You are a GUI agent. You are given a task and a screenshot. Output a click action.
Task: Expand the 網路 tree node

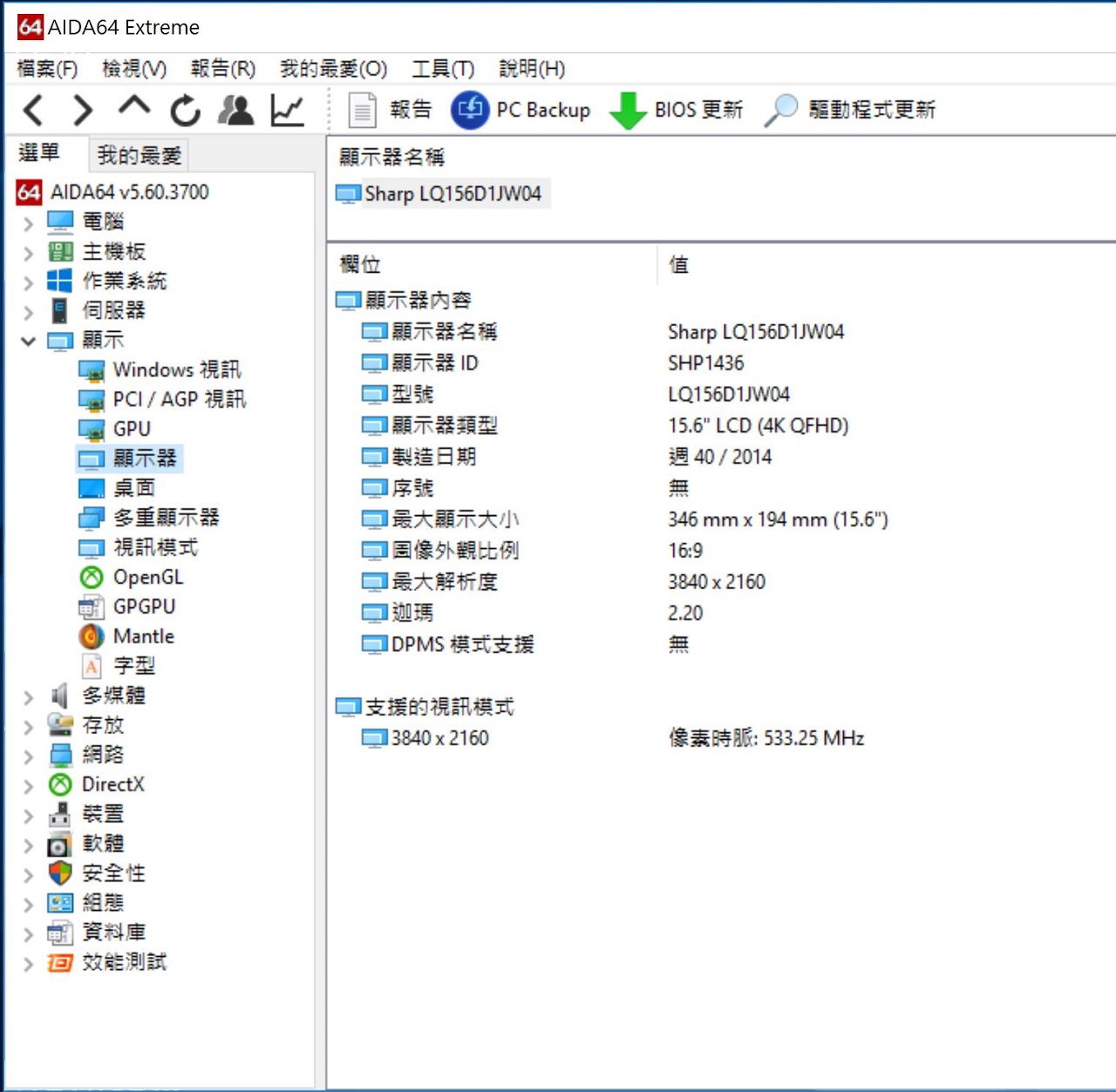pos(28,756)
